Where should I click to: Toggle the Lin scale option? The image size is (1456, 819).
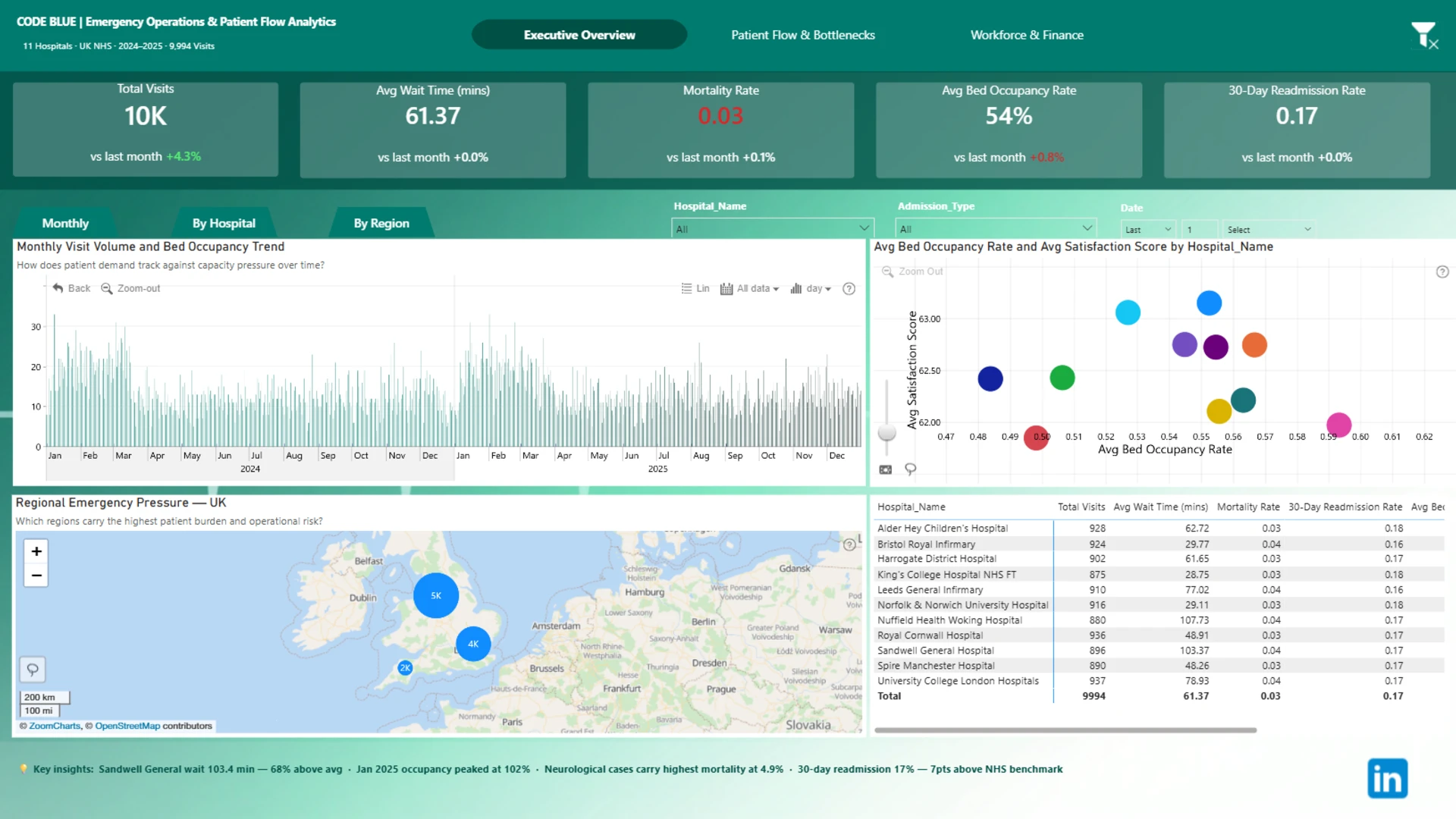coord(695,288)
